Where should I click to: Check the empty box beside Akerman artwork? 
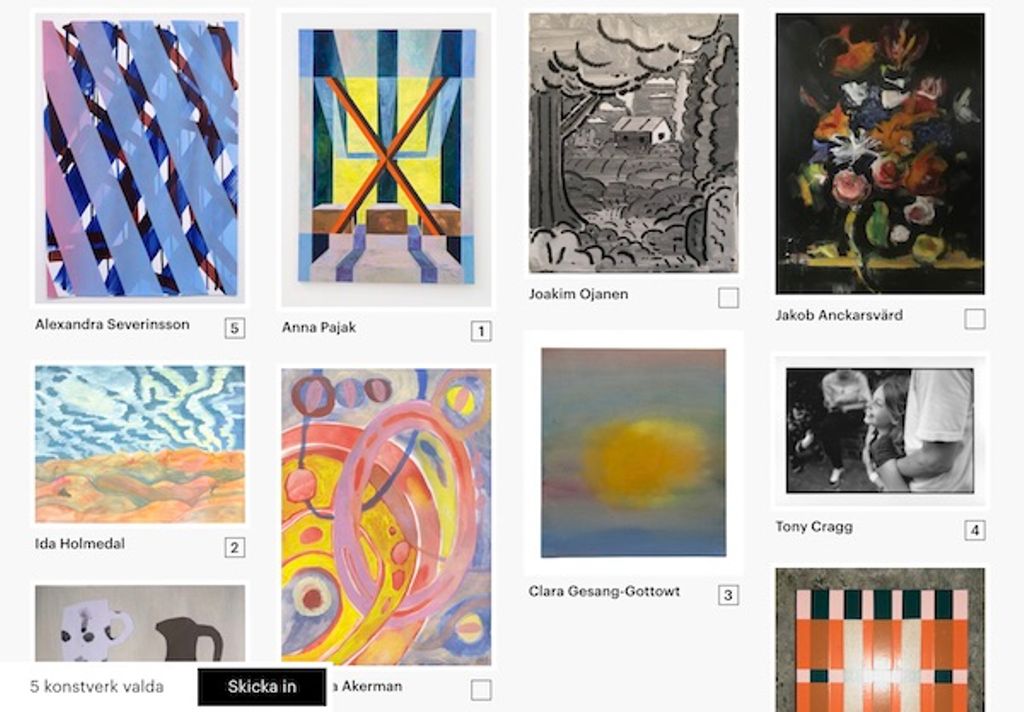coord(481,690)
